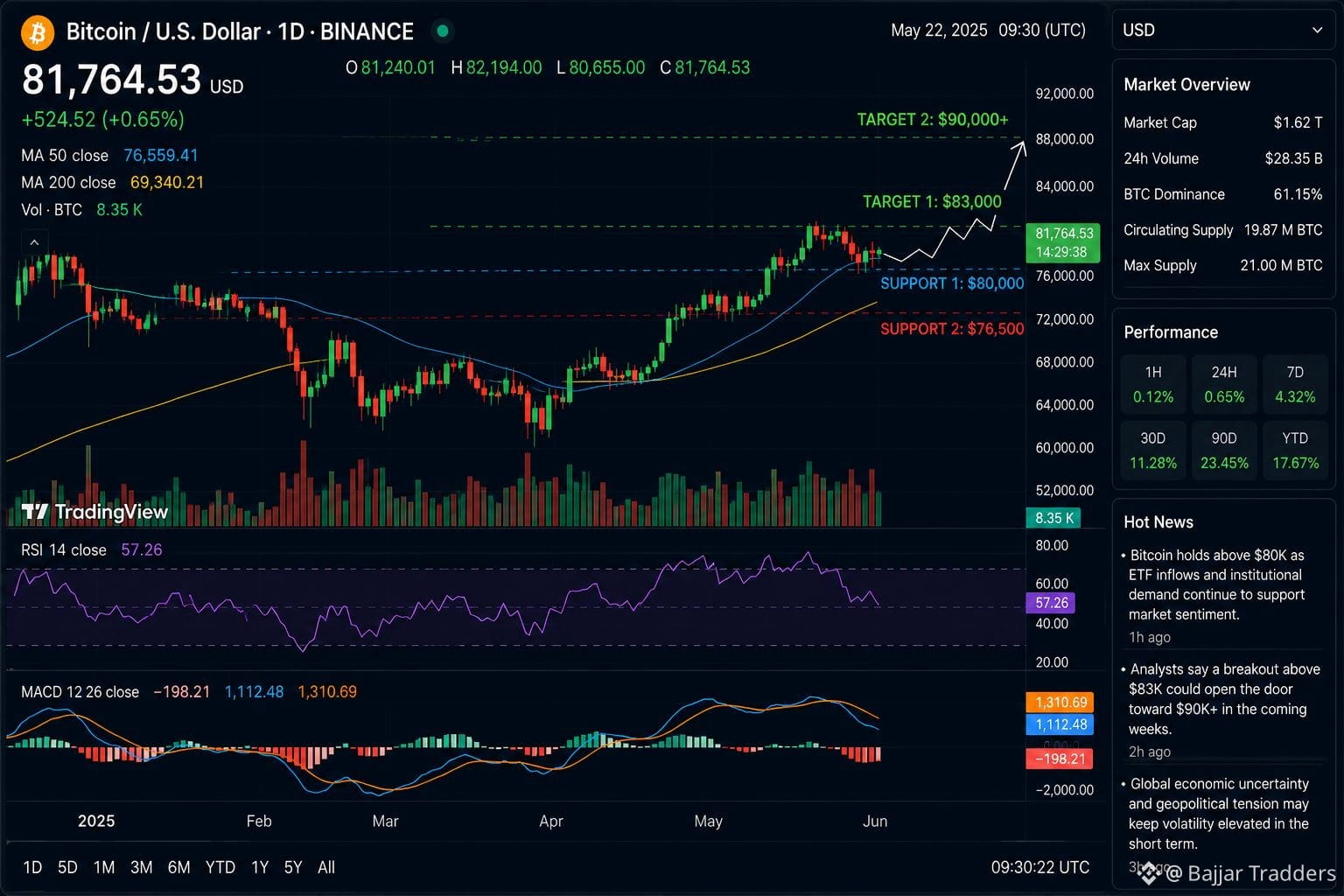Click the 09:30:22 UTC clock at the bottom
Viewport: 1344px width, 896px height.
[1040, 867]
